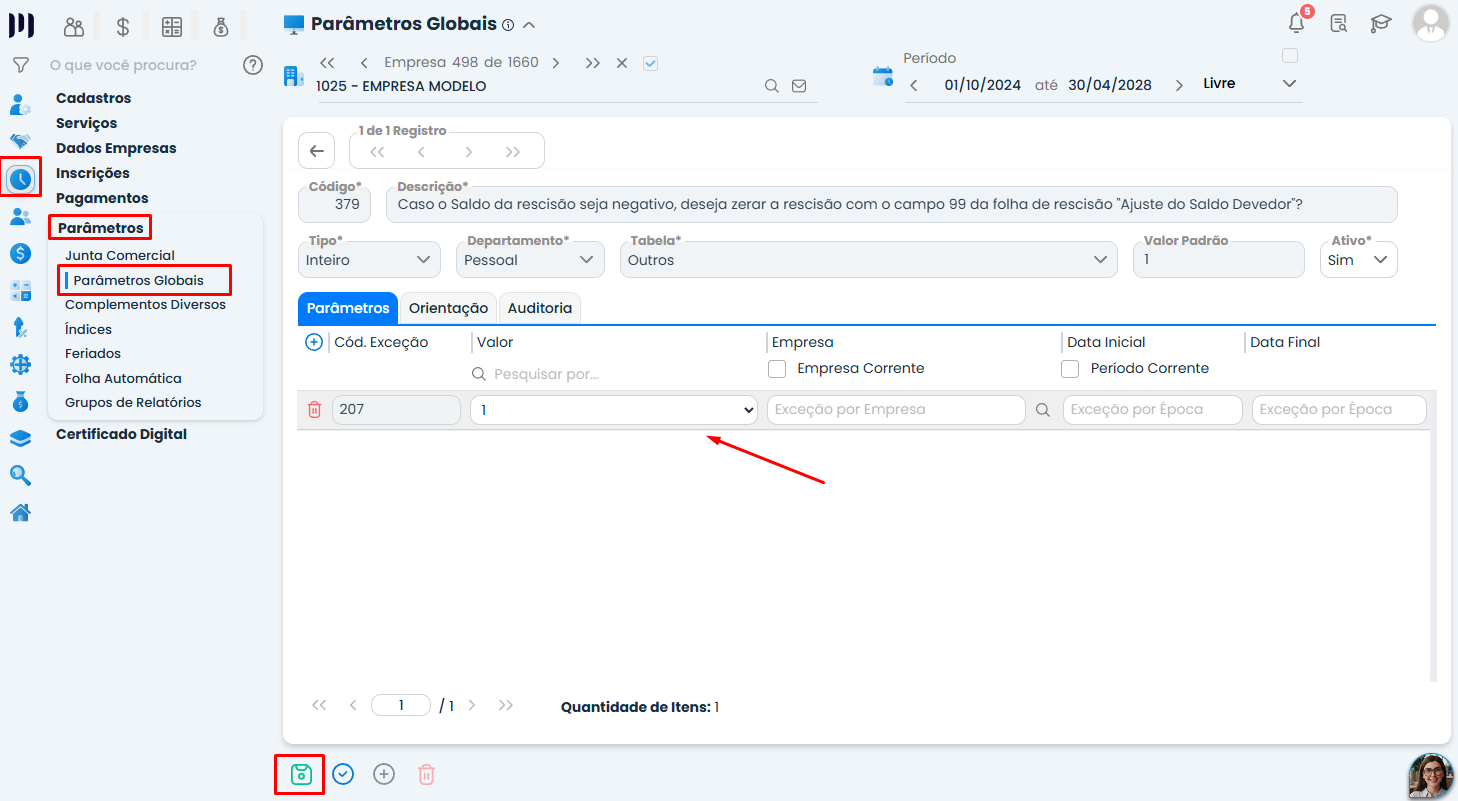Open the Tipo dropdown
The width and height of the screenshot is (1458, 801).
pos(369,260)
